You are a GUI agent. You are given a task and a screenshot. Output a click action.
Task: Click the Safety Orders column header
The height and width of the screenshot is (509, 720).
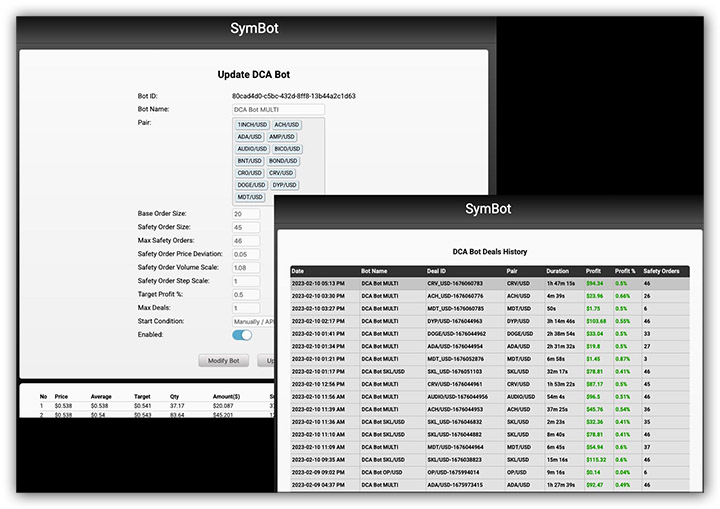click(x=661, y=271)
